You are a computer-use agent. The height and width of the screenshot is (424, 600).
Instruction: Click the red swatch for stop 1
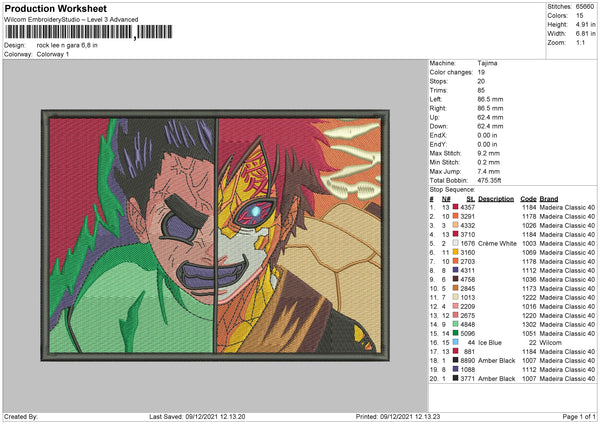[x=455, y=207]
